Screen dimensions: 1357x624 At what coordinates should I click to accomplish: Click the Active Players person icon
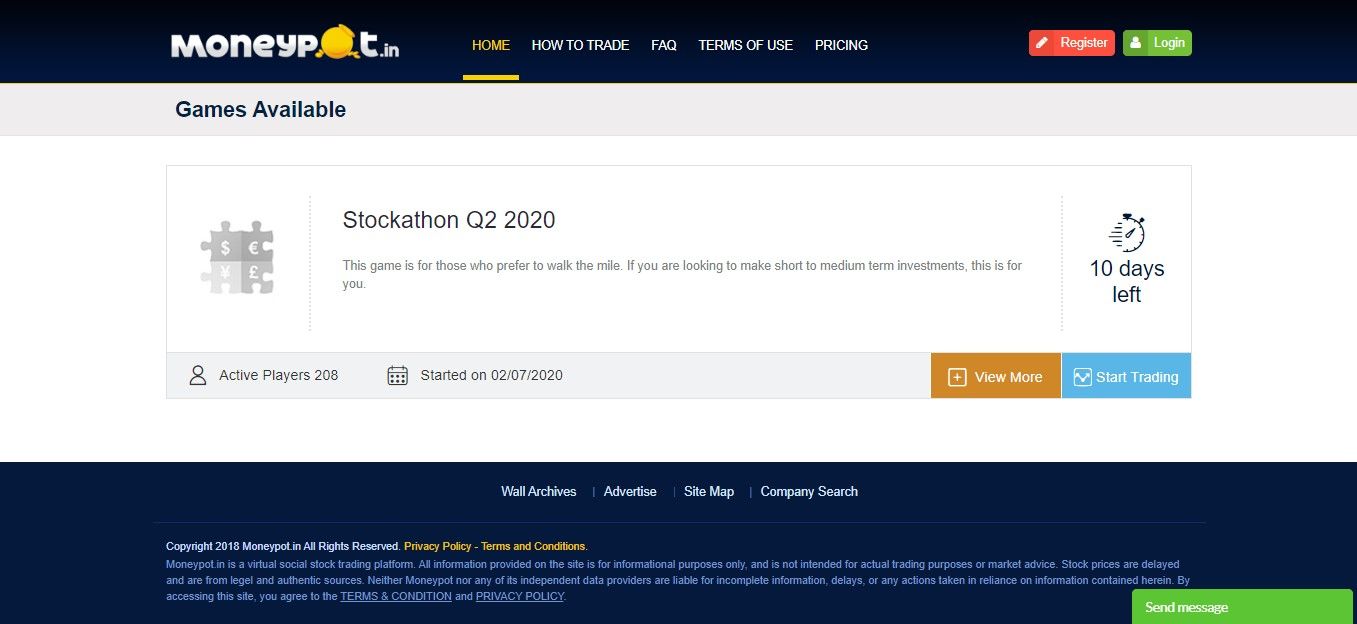[198, 376]
